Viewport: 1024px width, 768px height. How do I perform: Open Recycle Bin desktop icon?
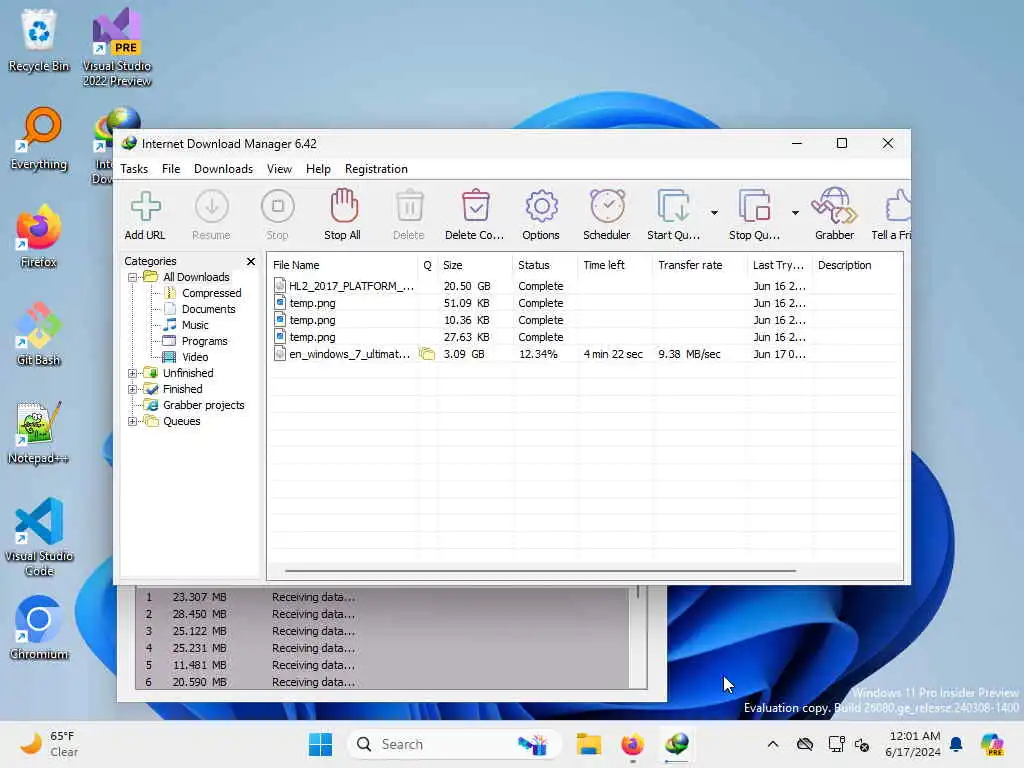tap(39, 40)
